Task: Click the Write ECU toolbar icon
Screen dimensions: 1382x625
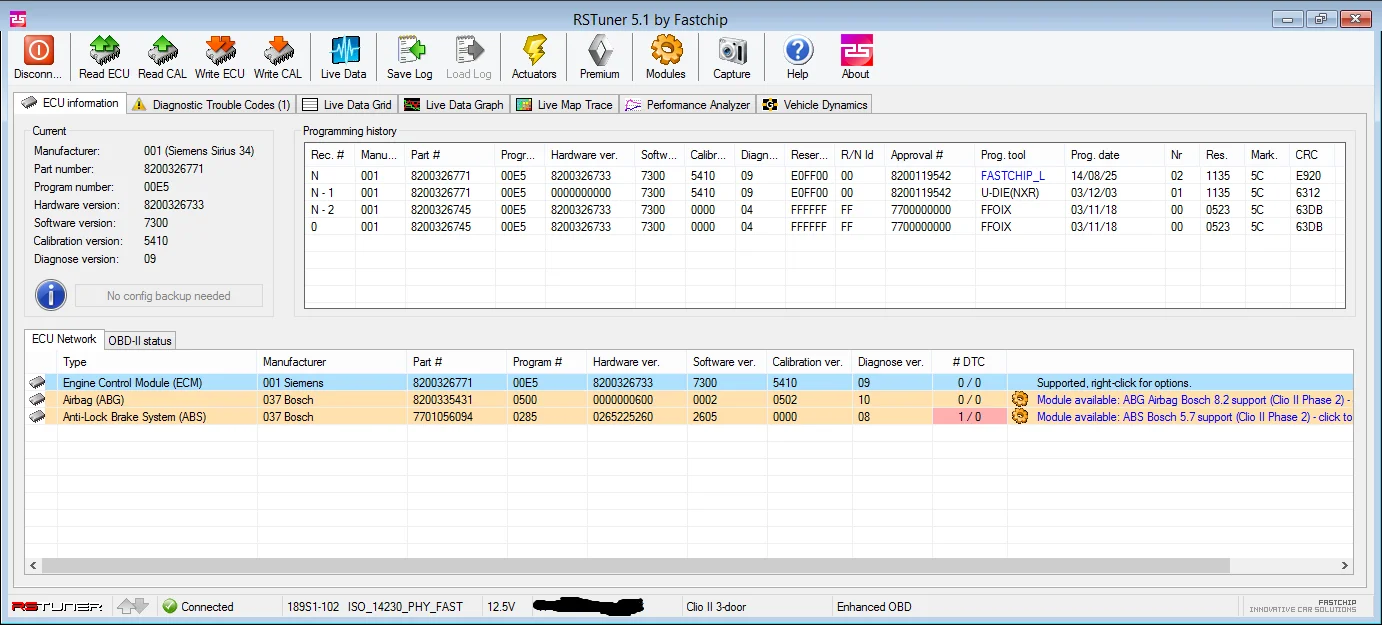Action: point(220,50)
